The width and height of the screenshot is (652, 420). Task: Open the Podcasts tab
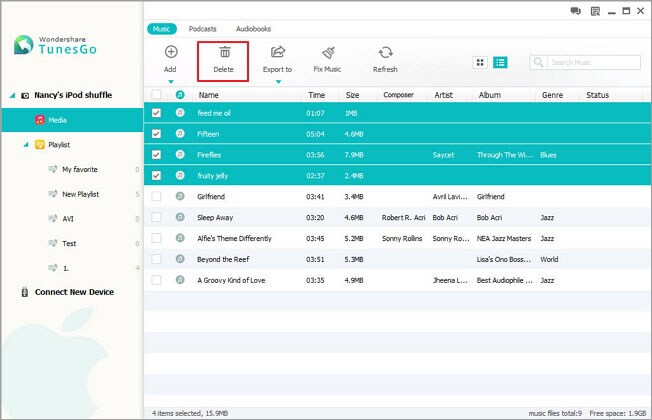point(203,29)
